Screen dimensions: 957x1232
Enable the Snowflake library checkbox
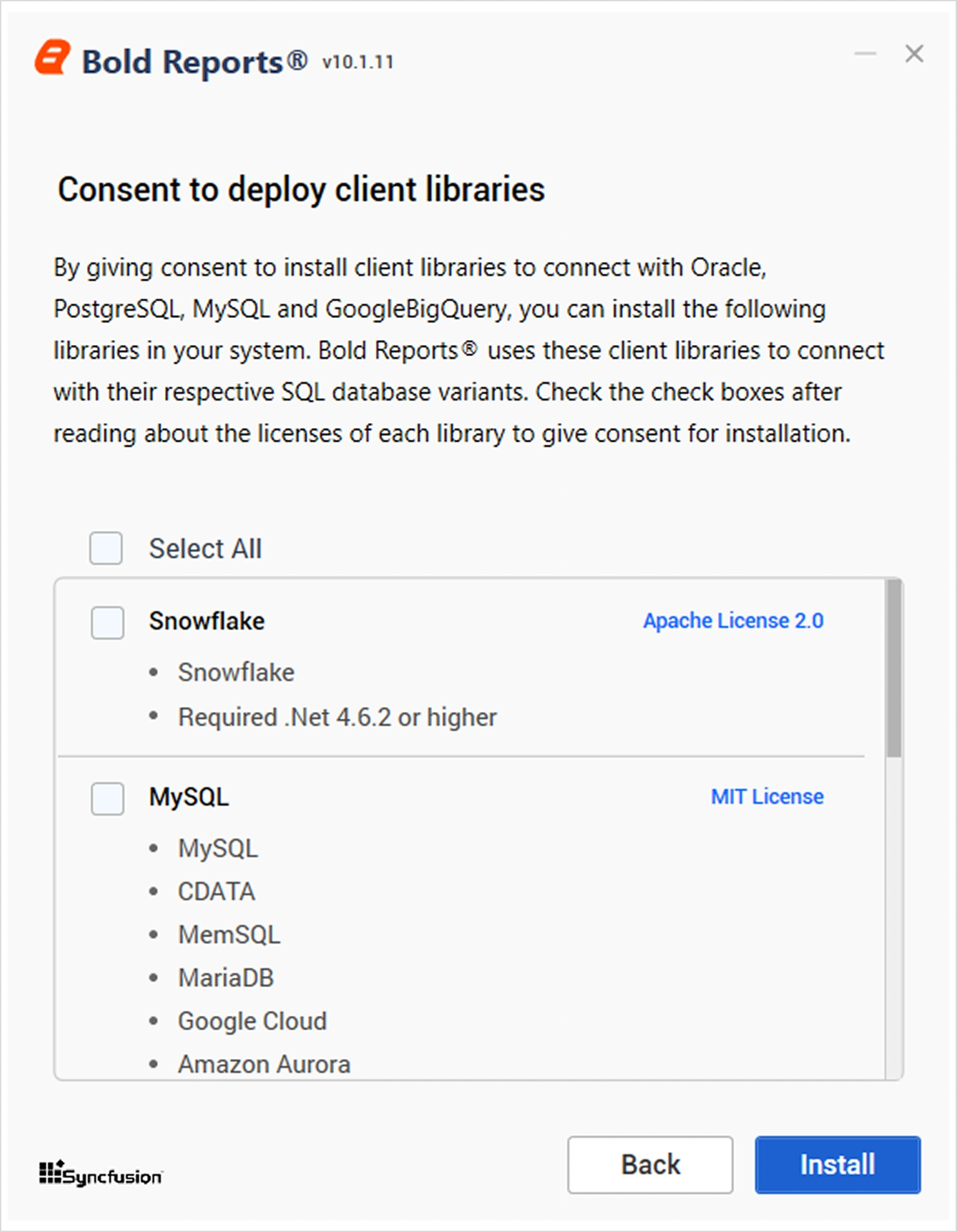tap(108, 622)
